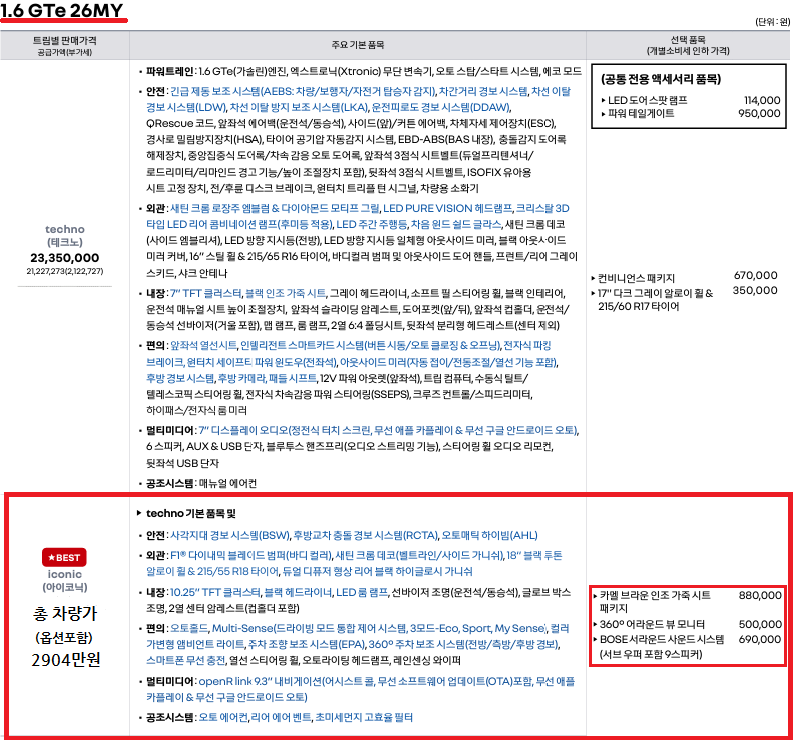
Task: Select the iconic trim name label
Action: coord(65,574)
